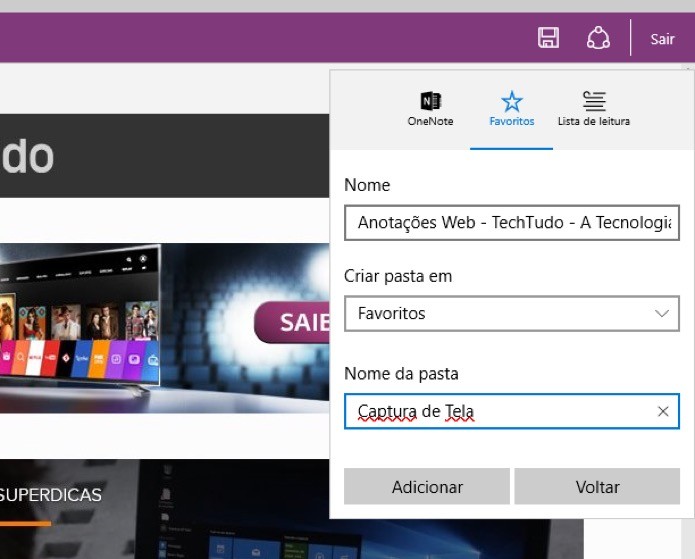
Task: Select the OneNote icon
Action: (x=430, y=101)
